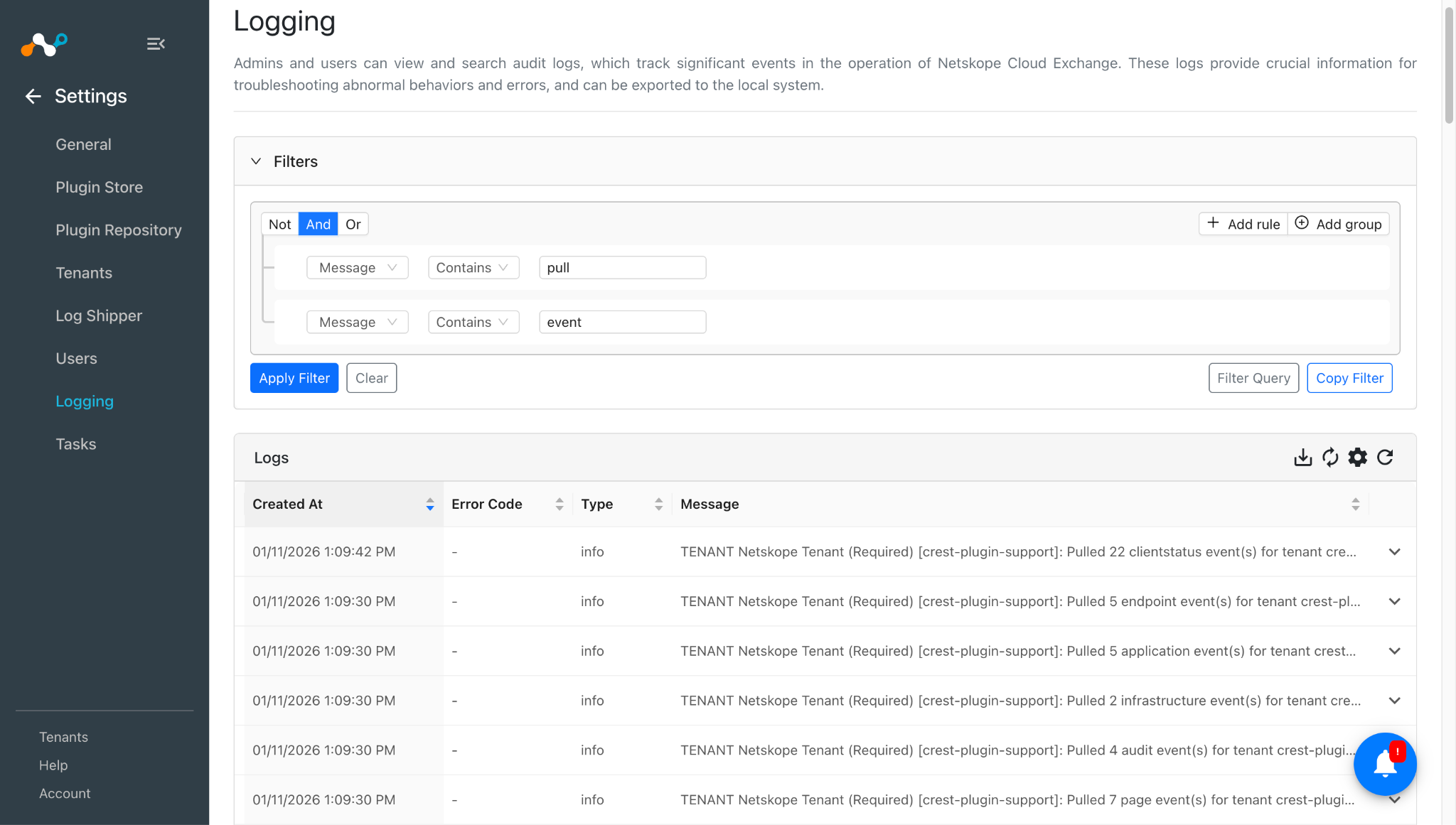Add a new filter group
The image size is (1456, 825).
pyautogui.click(x=1338, y=225)
